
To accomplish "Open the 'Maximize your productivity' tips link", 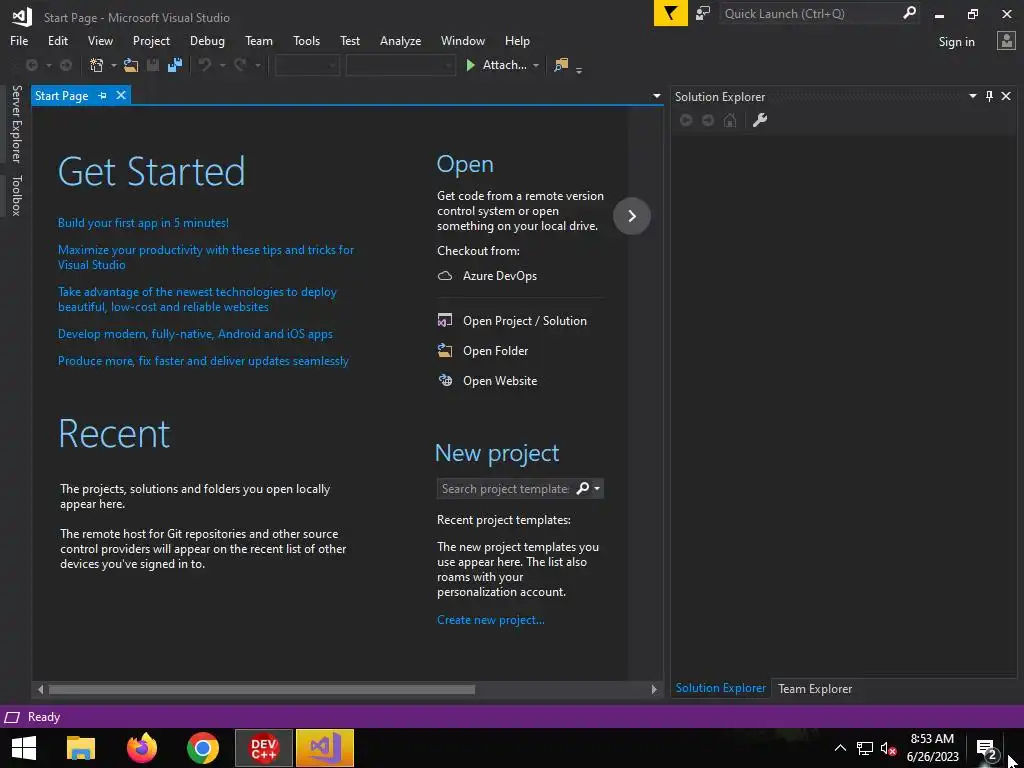I will [x=206, y=257].
